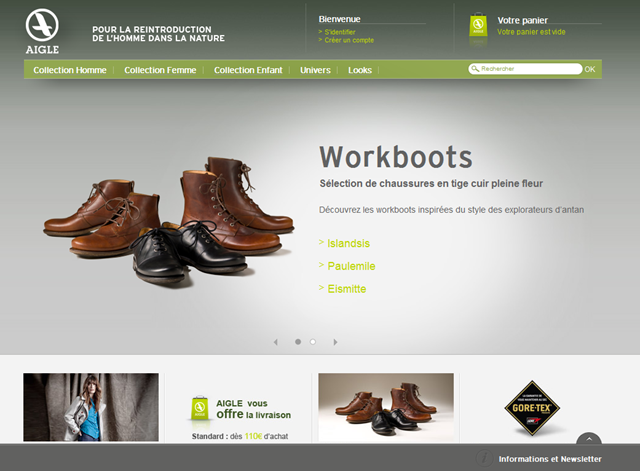Select the first carousel dot indicator
Image resolution: width=640 pixels, height=471 pixels.
[x=298, y=342]
